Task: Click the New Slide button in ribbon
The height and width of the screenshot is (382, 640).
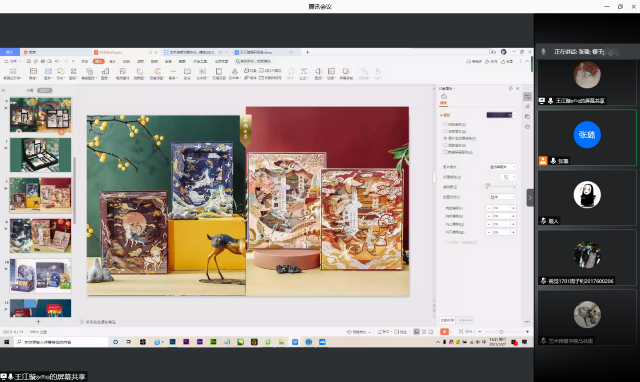Action: (x=13, y=73)
